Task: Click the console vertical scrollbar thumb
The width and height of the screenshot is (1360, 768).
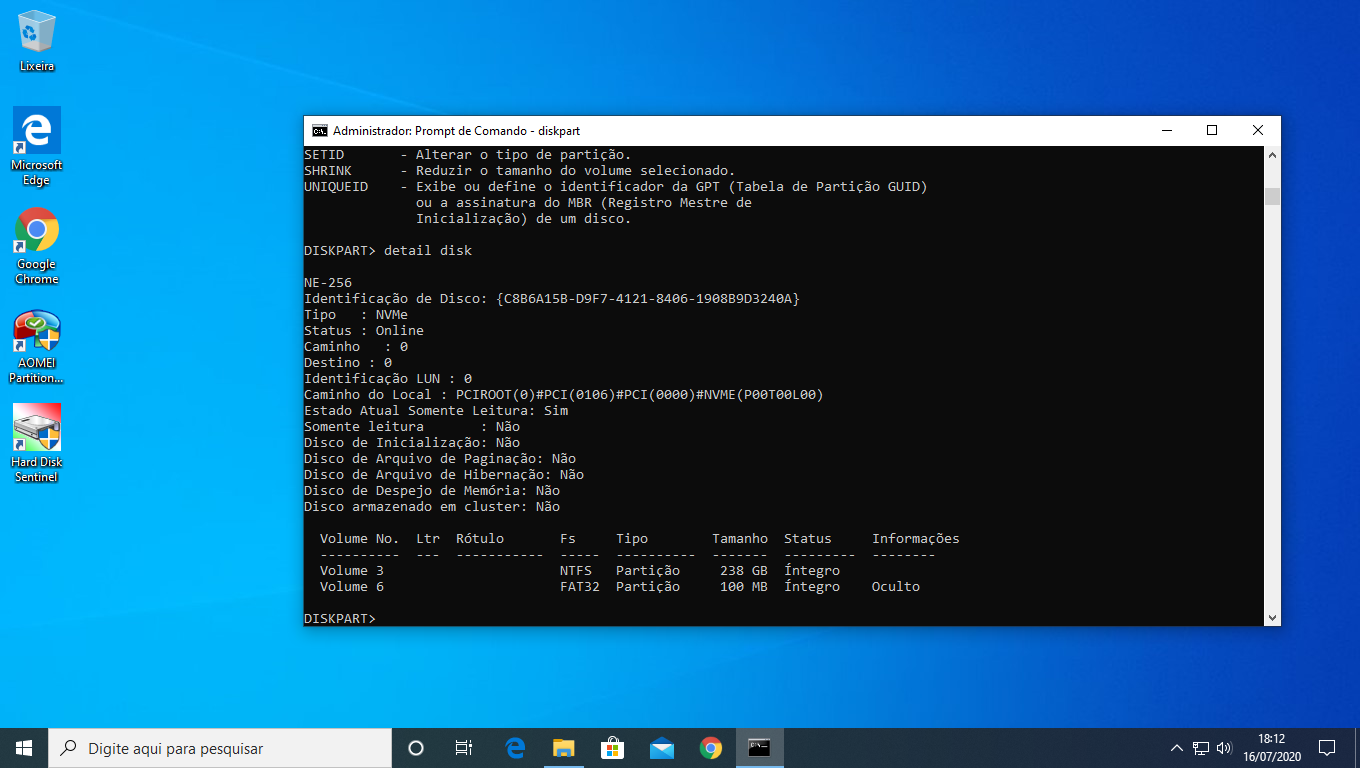Action: [1272, 196]
